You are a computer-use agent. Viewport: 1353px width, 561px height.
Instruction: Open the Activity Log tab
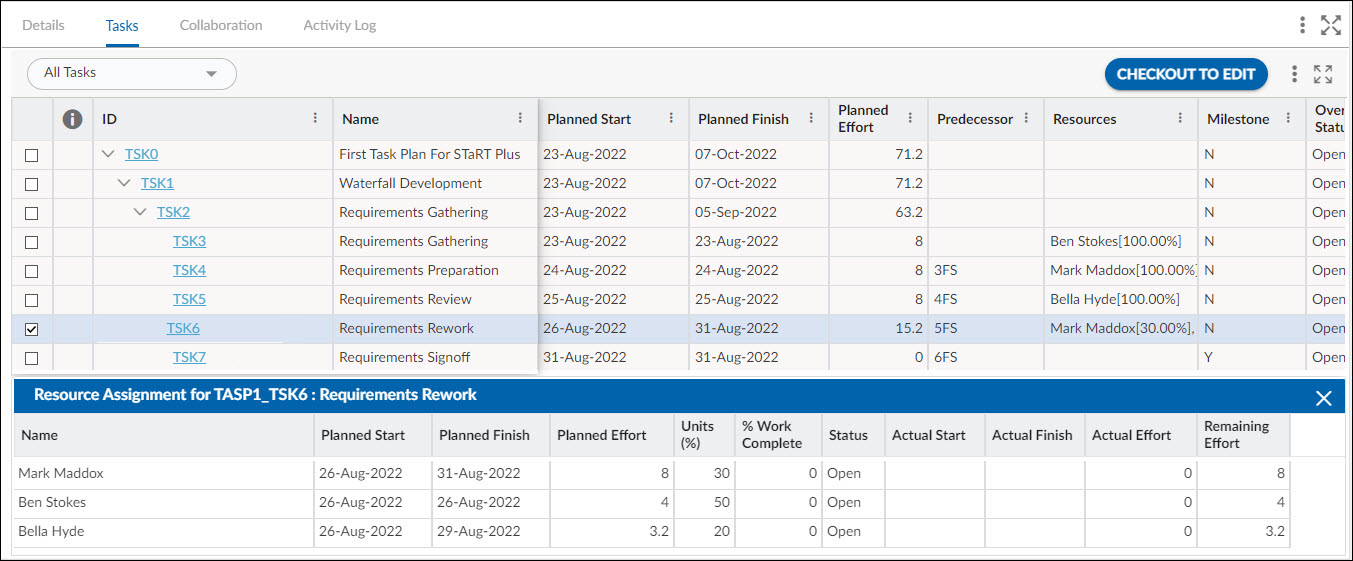[x=339, y=25]
